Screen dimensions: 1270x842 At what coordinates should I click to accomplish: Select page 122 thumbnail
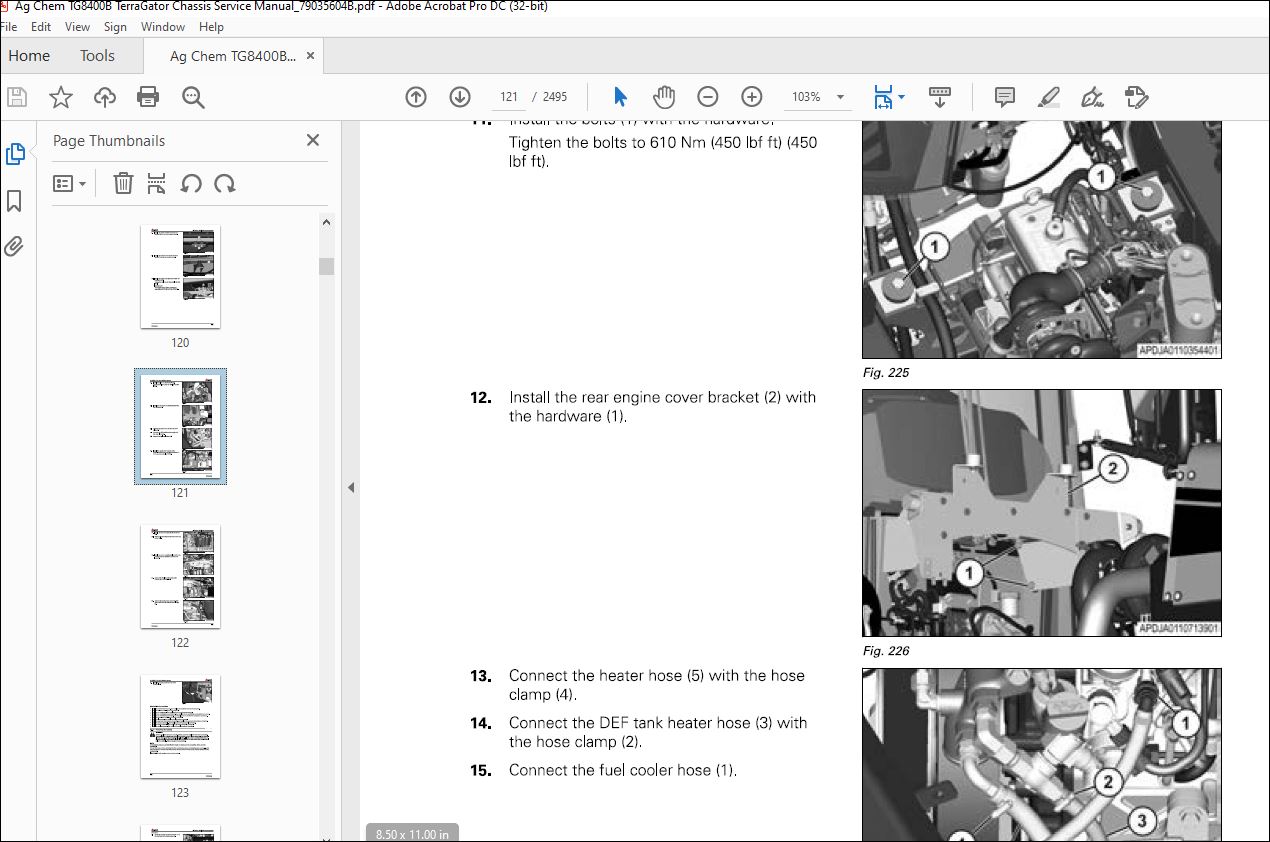coord(180,577)
